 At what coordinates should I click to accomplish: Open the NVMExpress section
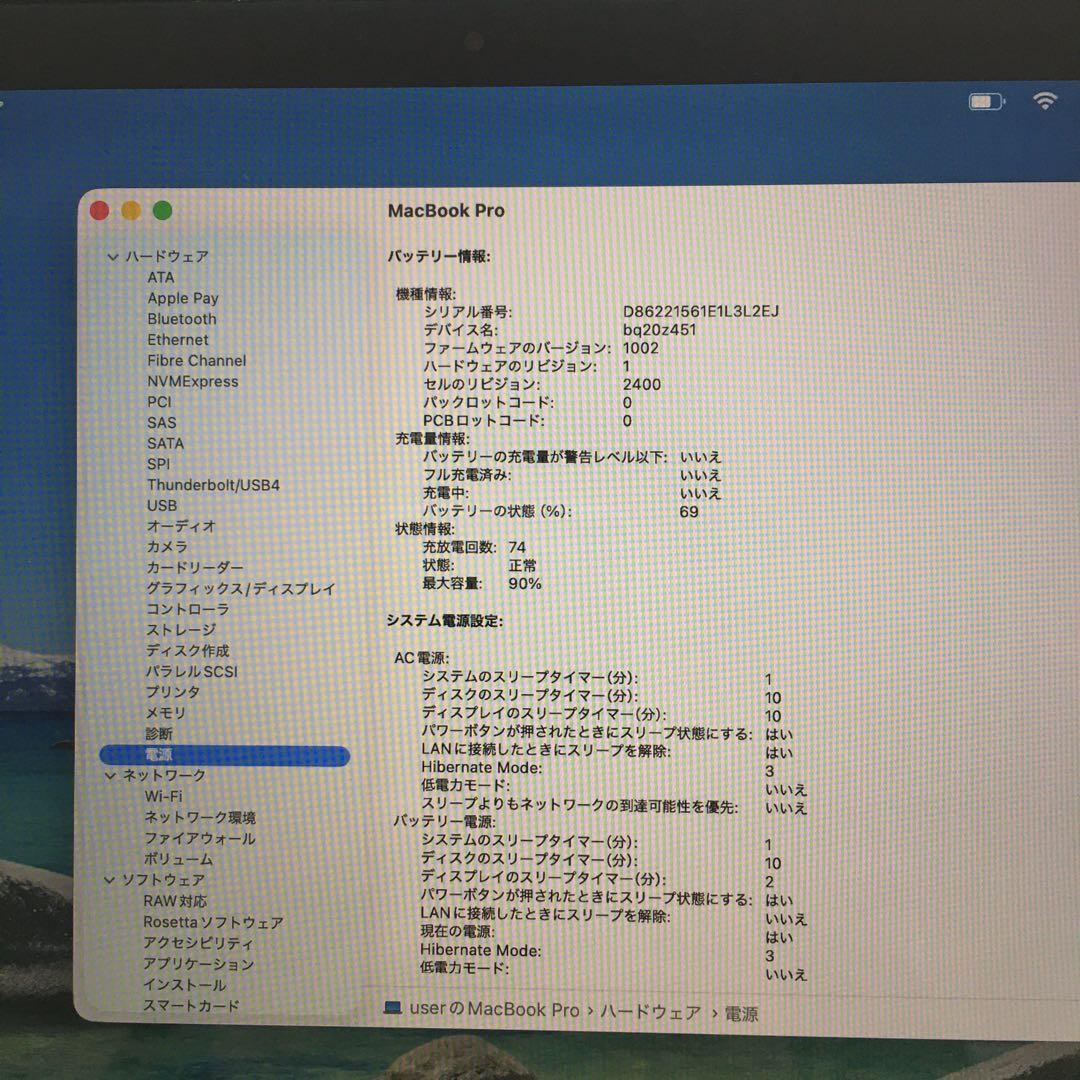[x=194, y=381]
